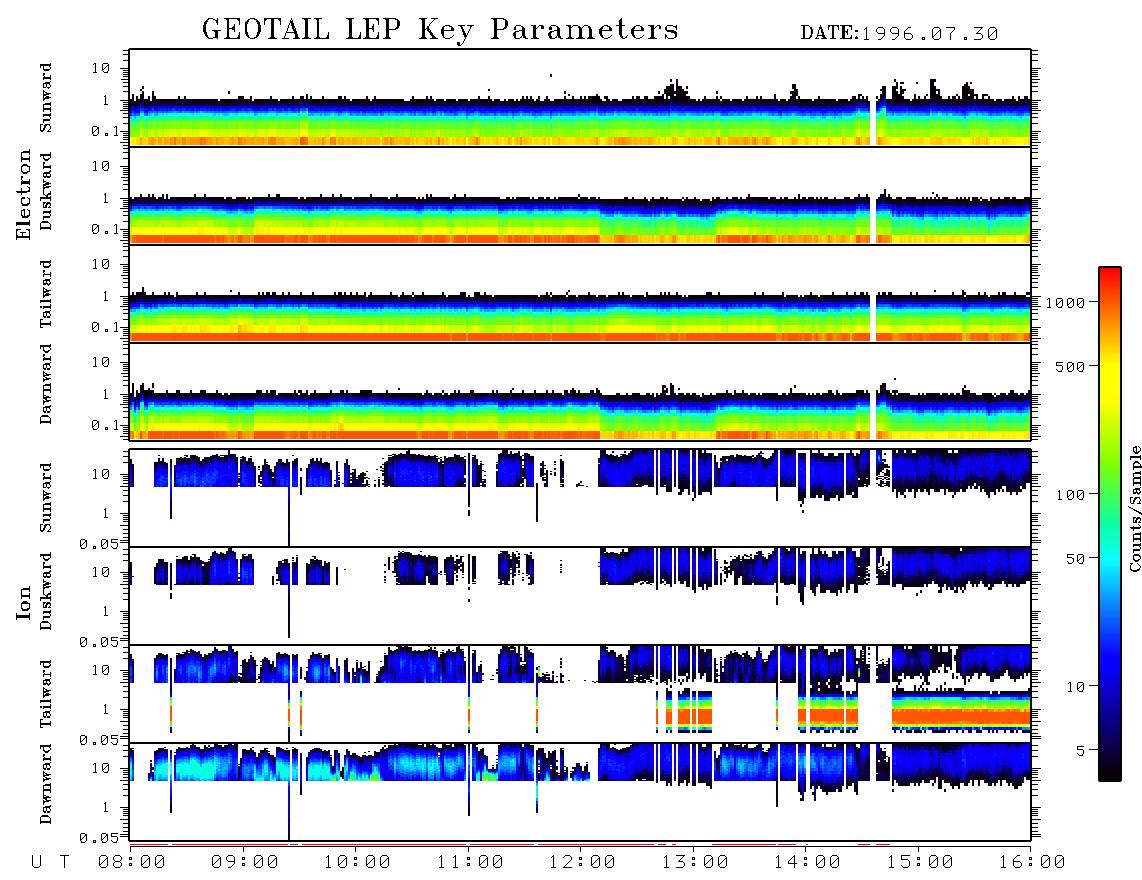Click the vertical Electron group label
This screenshot has width=1142, height=880.
[x=23, y=194]
